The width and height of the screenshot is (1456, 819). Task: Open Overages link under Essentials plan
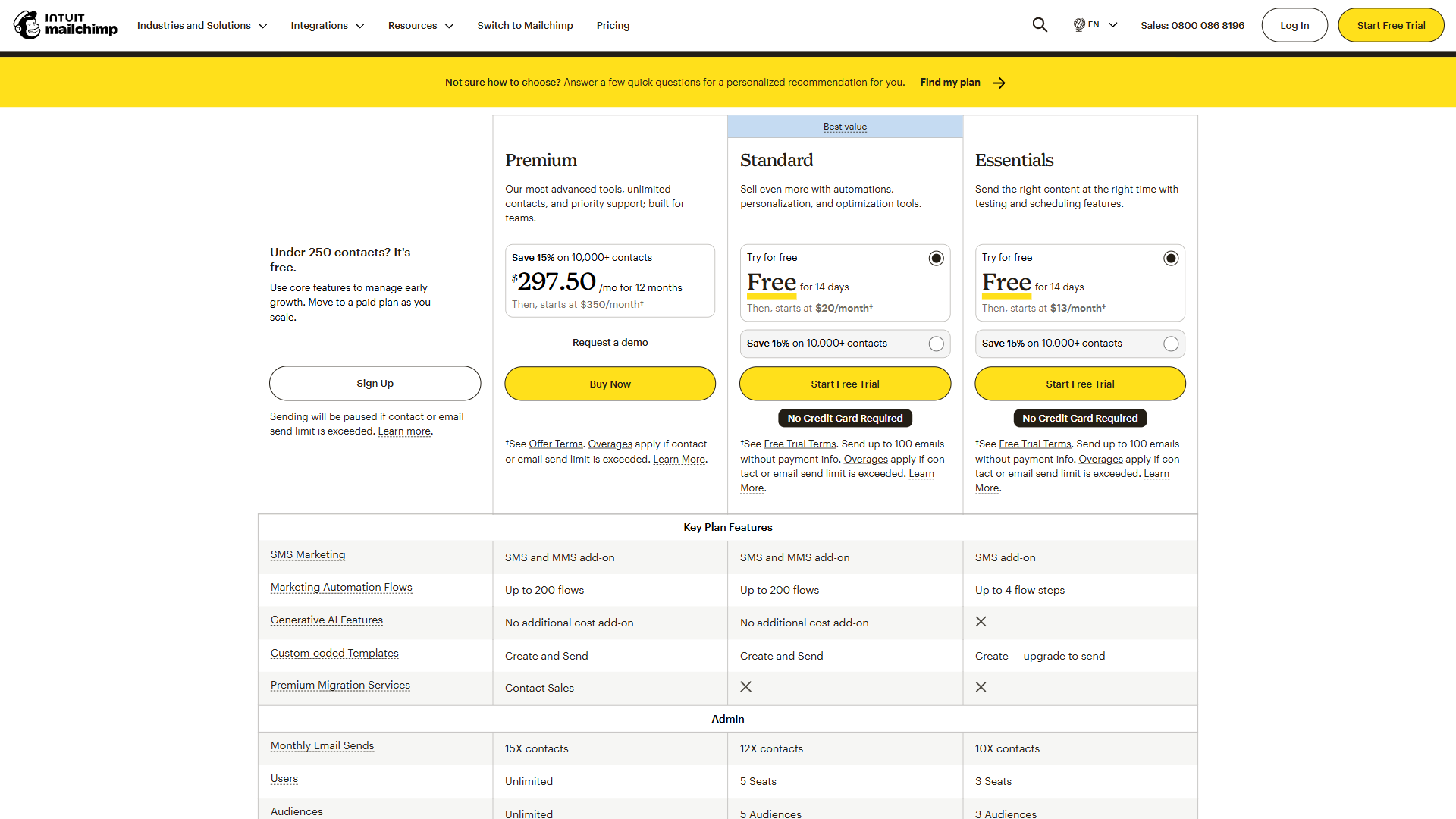tap(1100, 460)
